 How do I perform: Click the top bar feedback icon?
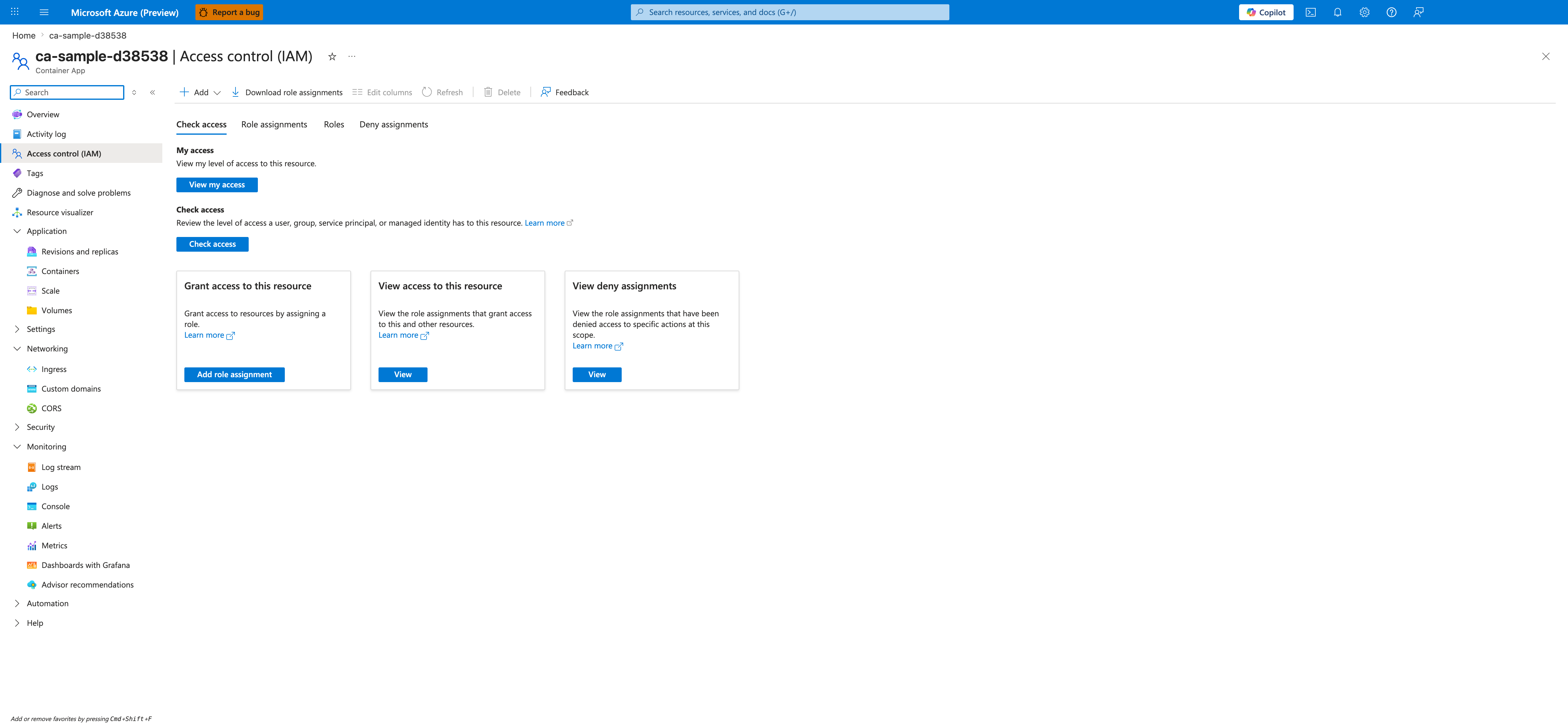click(x=1418, y=12)
